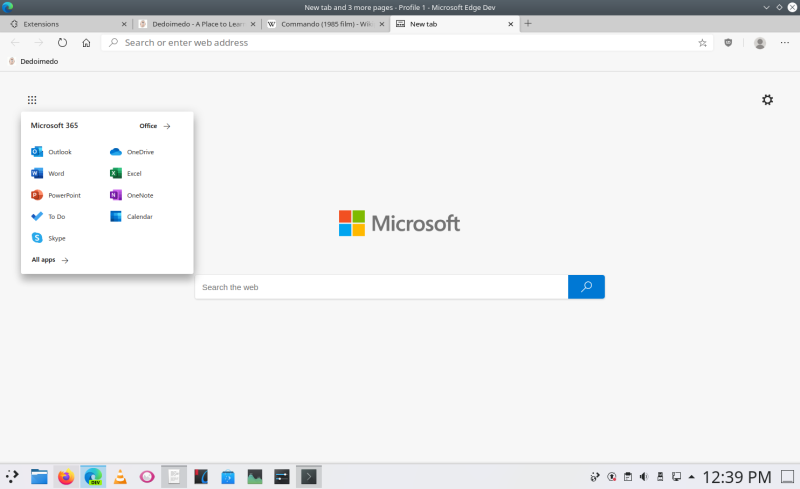The width and height of the screenshot is (800, 489).
Task: Open All apps link
Action: coord(50,260)
